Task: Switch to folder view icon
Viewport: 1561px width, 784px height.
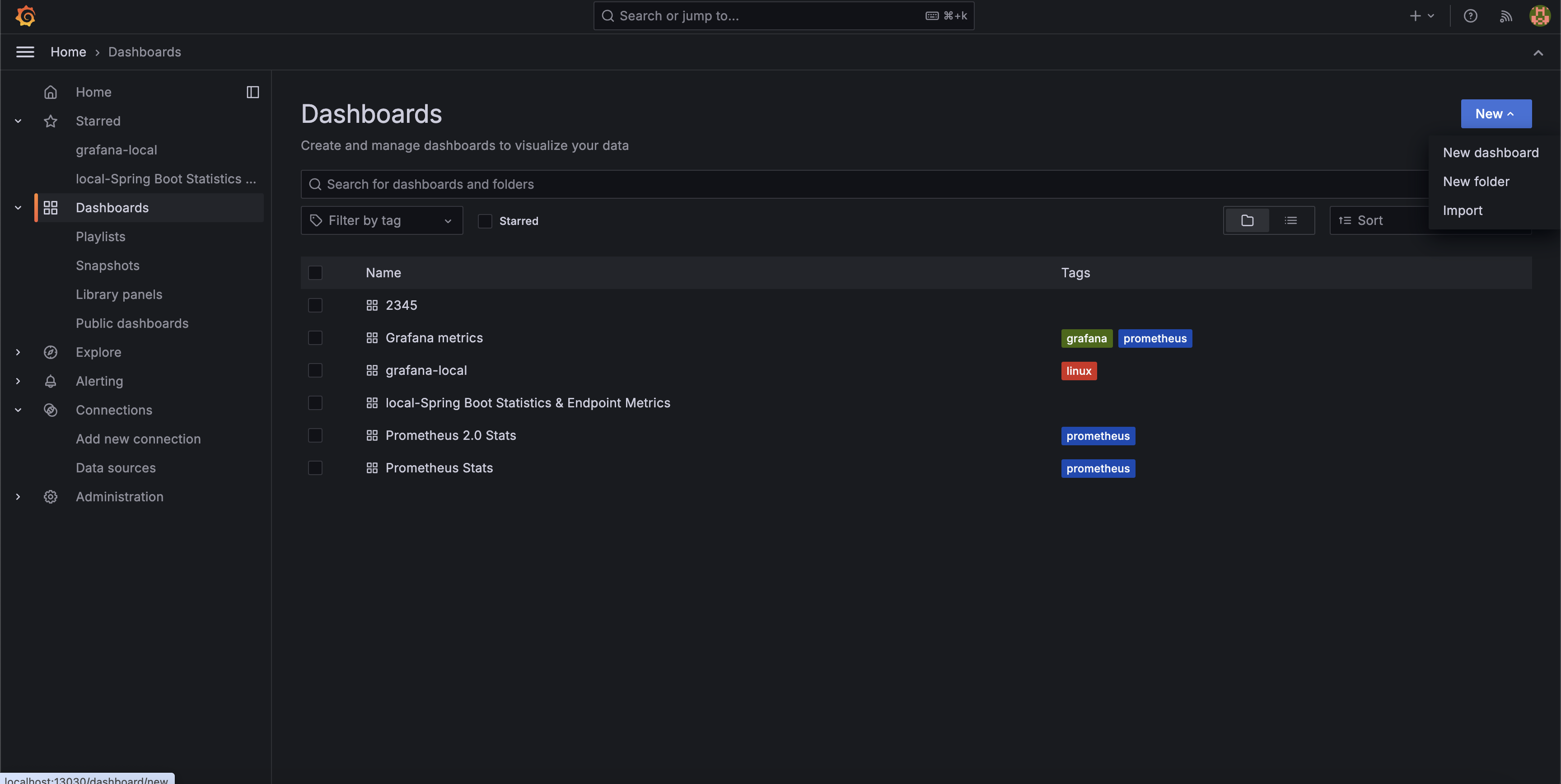Action: click(1247, 220)
